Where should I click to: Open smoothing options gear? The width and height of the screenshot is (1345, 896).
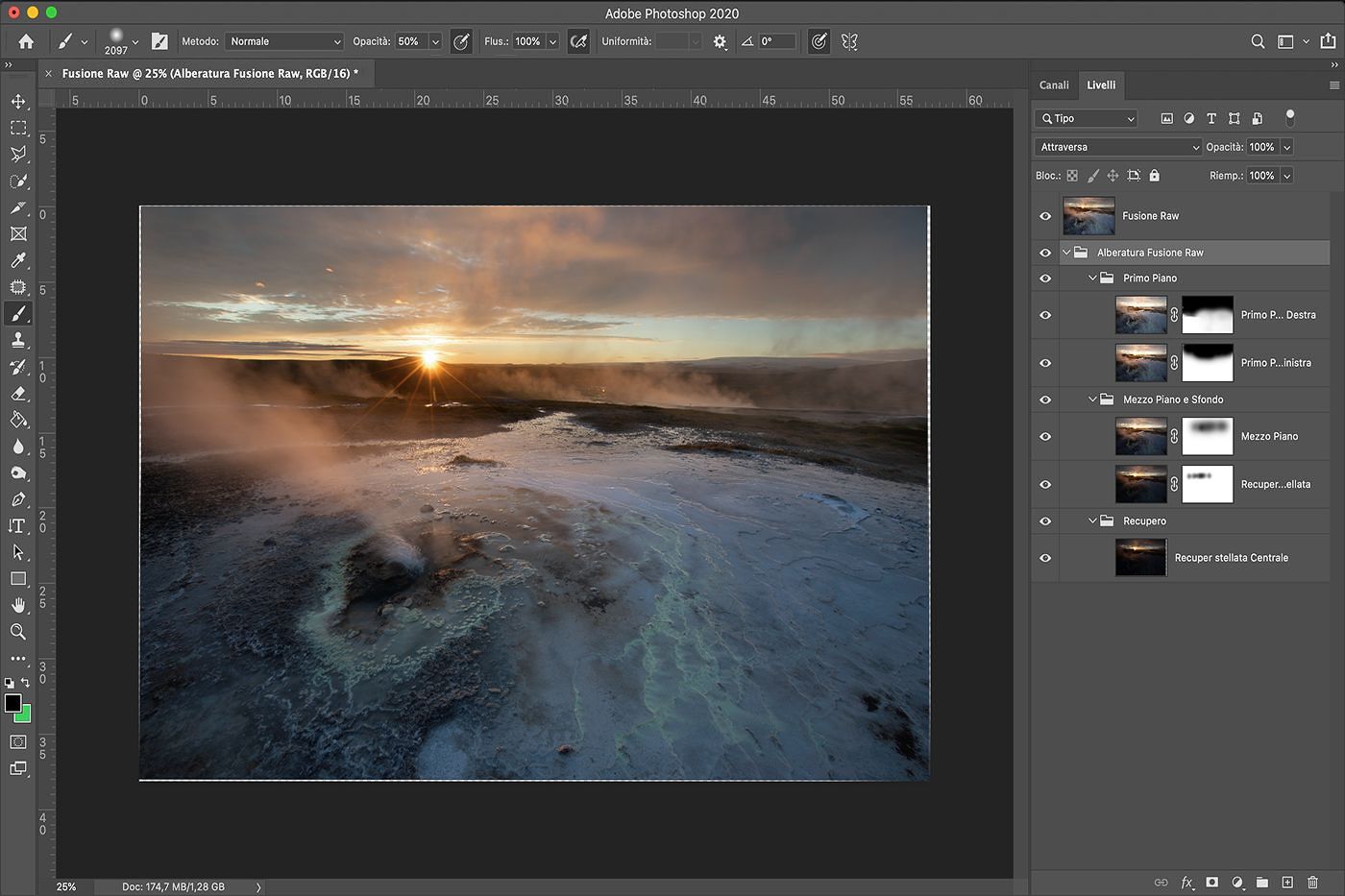tap(720, 41)
